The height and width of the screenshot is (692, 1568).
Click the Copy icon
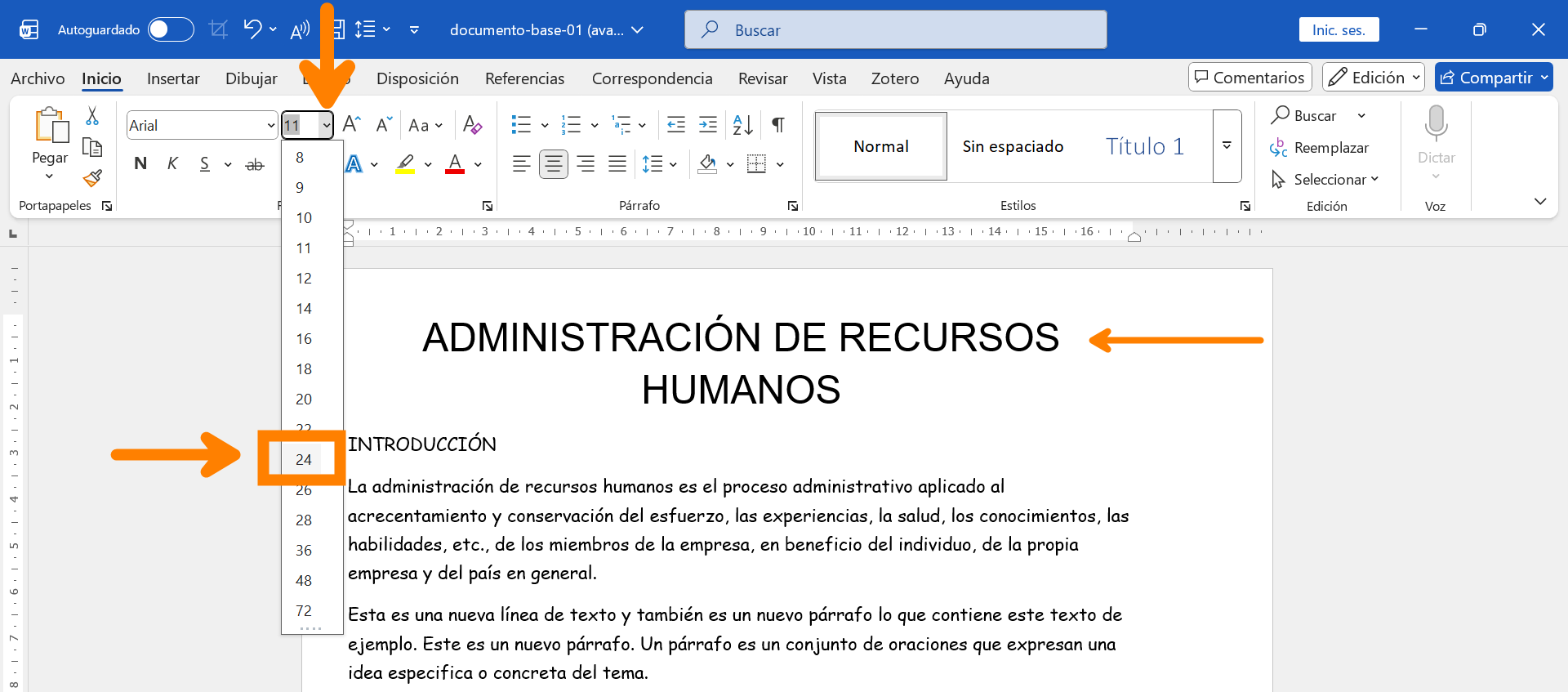coord(92,147)
